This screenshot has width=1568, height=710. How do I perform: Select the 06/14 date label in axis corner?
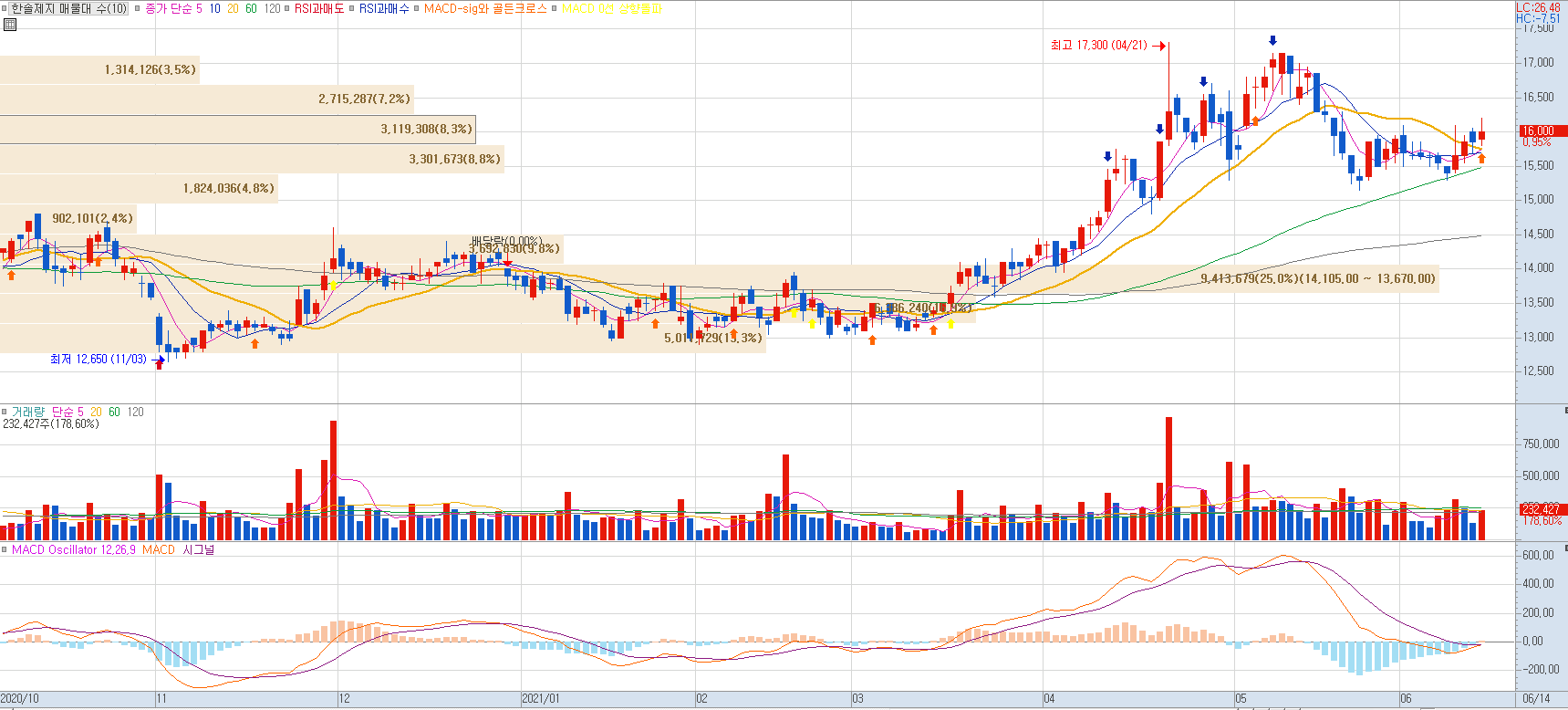[1536, 698]
